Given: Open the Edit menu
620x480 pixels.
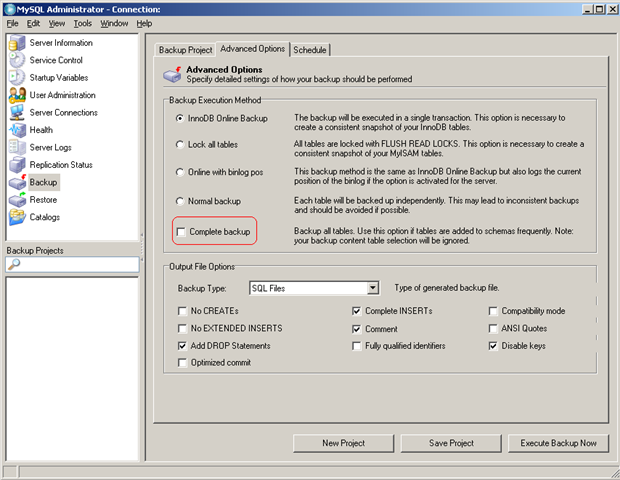Looking at the screenshot, I should (x=33, y=23).
